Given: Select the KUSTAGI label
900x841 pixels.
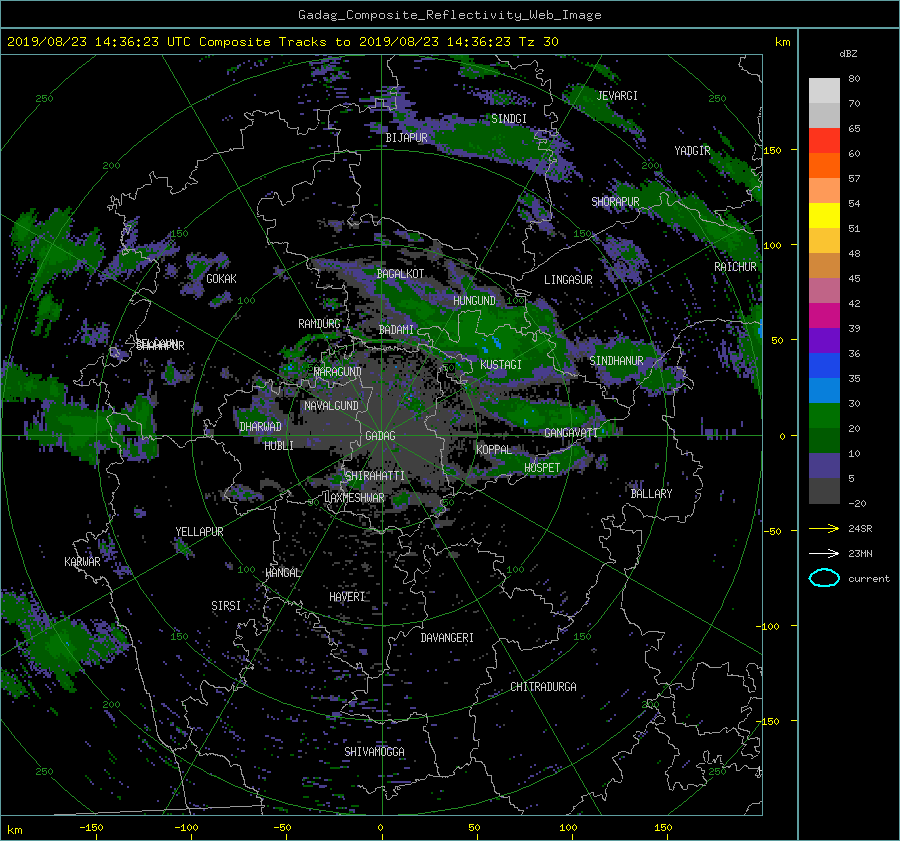Looking at the screenshot, I should [x=501, y=365].
